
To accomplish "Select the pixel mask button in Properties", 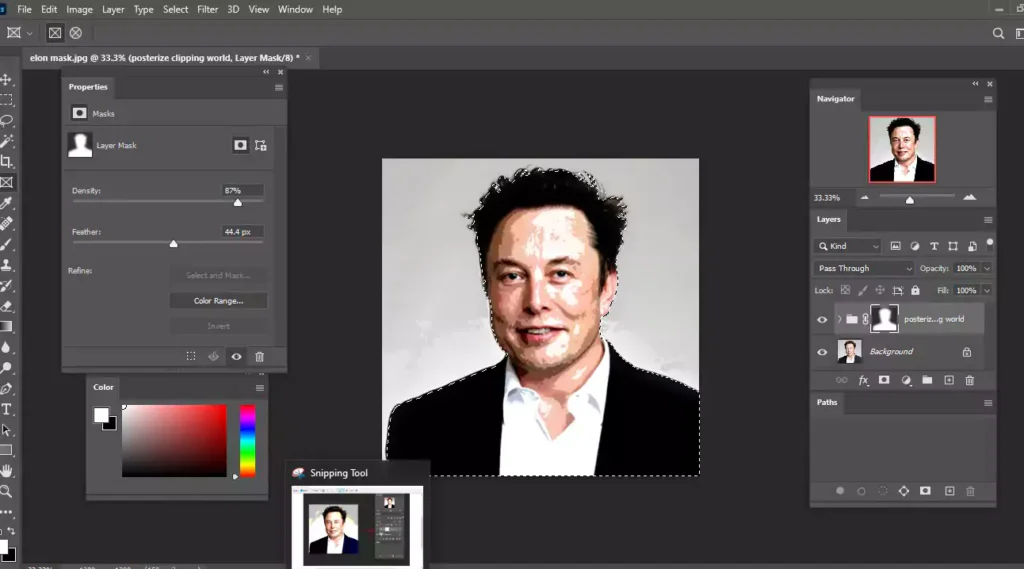I will click(240, 145).
